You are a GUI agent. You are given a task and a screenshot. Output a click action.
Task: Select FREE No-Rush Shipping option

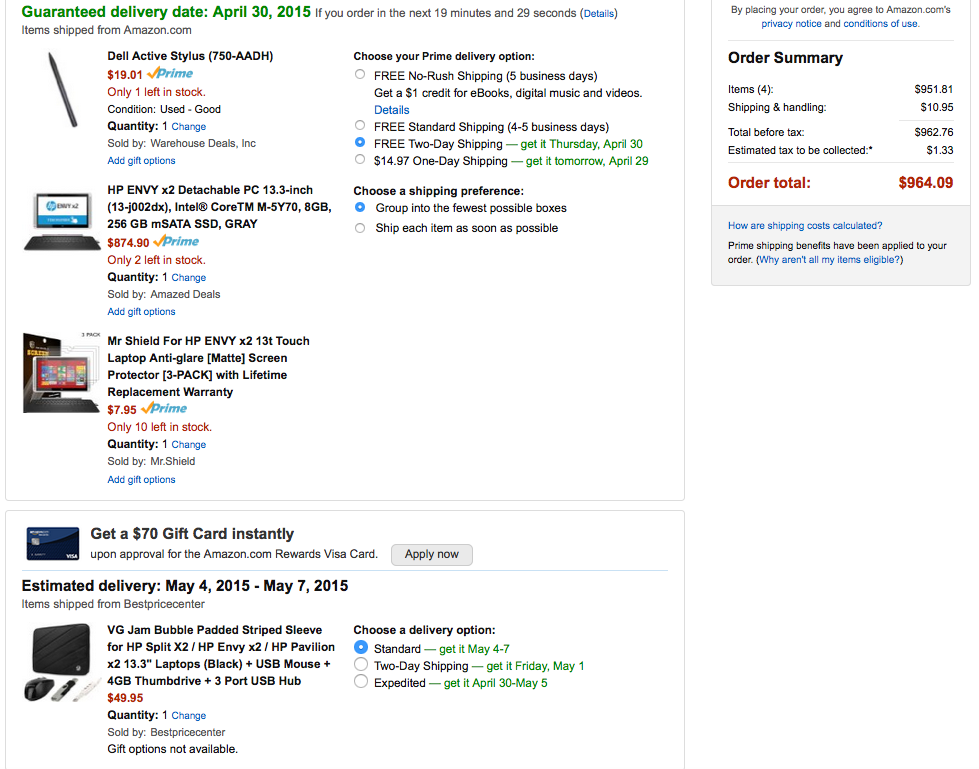(360, 75)
